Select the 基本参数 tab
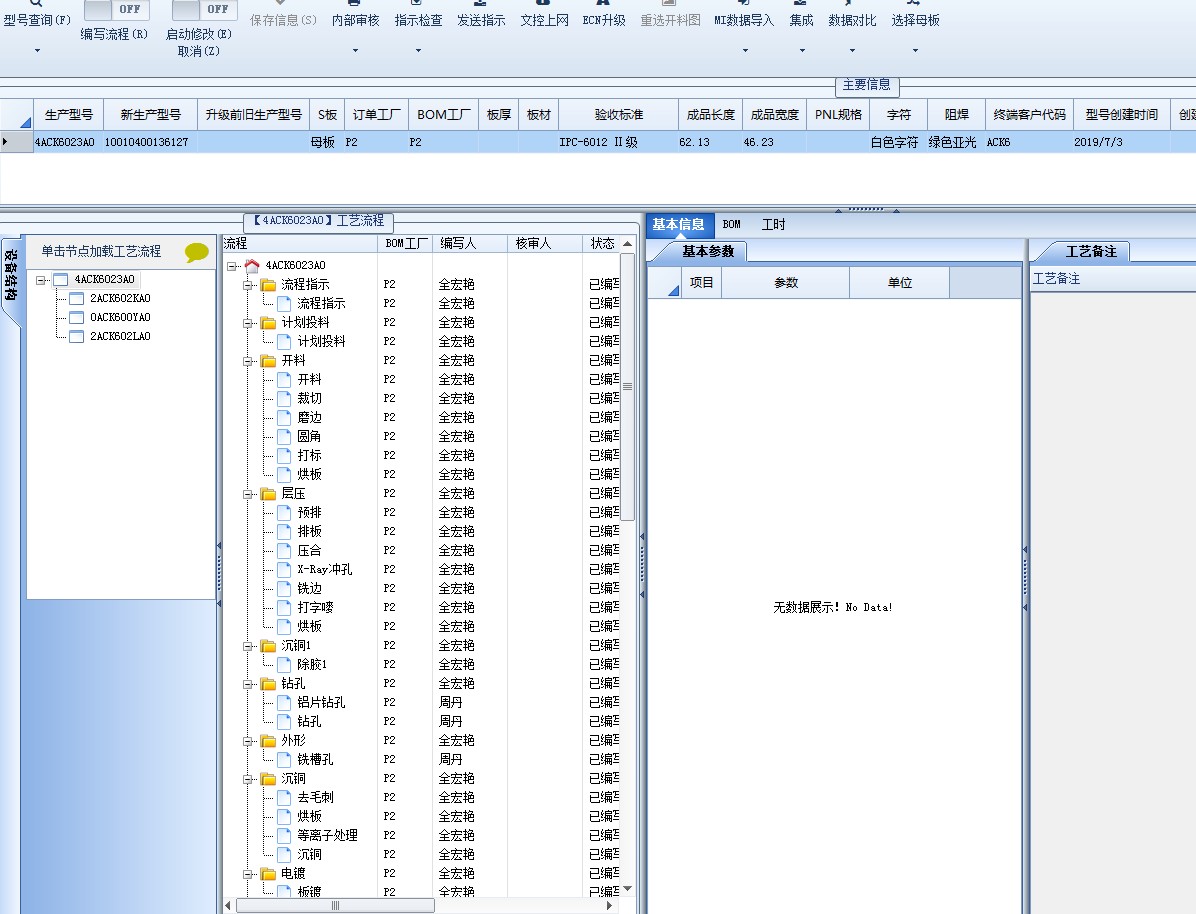Viewport: 1196px width, 914px height. pyautogui.click(x=708, y=251)
